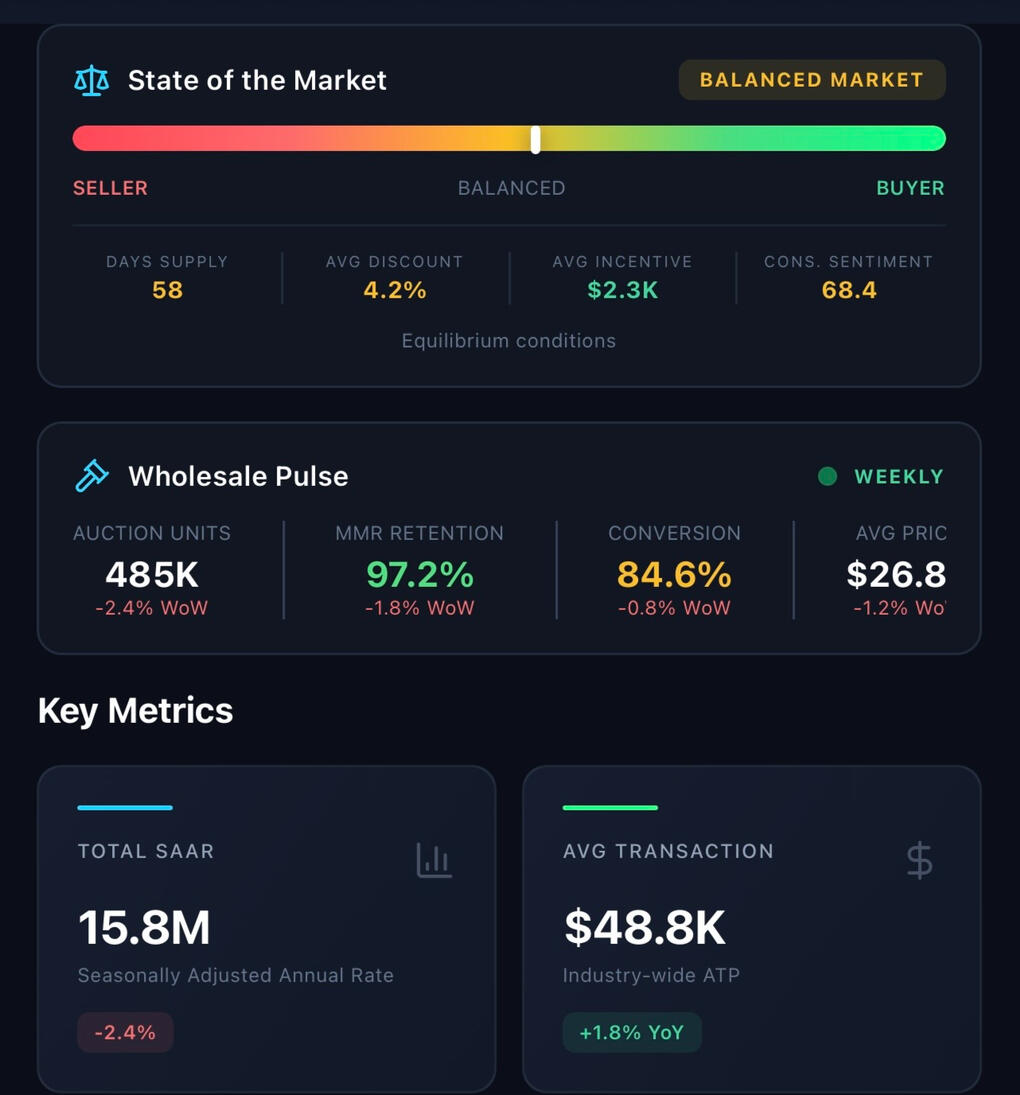Image resolution: width=1020 pixels, height=1095 pixels.
Task: Open the Conversion 84.6% stat
Action: coord(674,572)
